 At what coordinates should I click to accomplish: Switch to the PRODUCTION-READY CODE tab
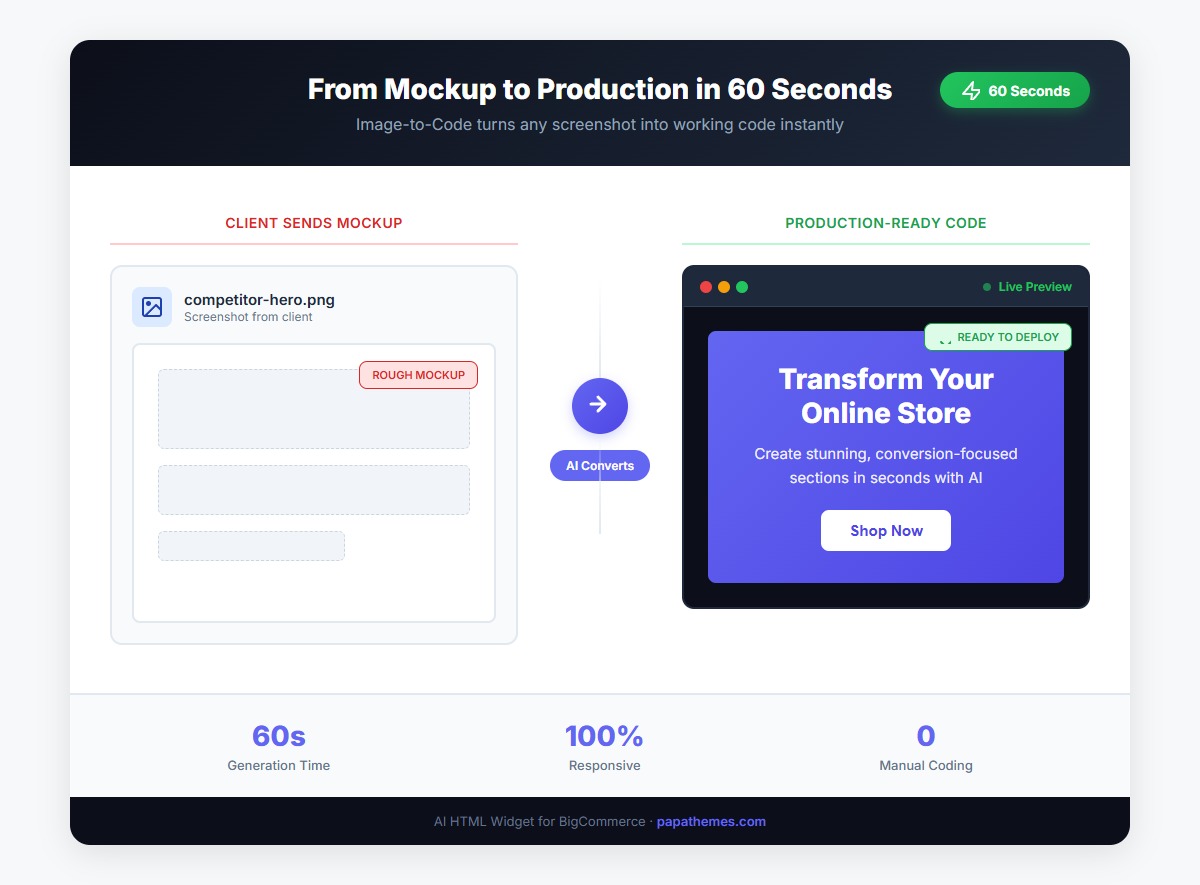885,223
